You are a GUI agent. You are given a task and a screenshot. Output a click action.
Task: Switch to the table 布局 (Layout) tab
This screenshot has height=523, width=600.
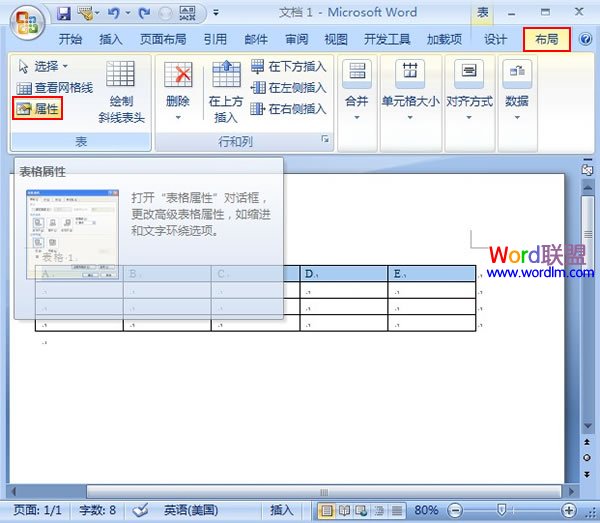[547, 39]
